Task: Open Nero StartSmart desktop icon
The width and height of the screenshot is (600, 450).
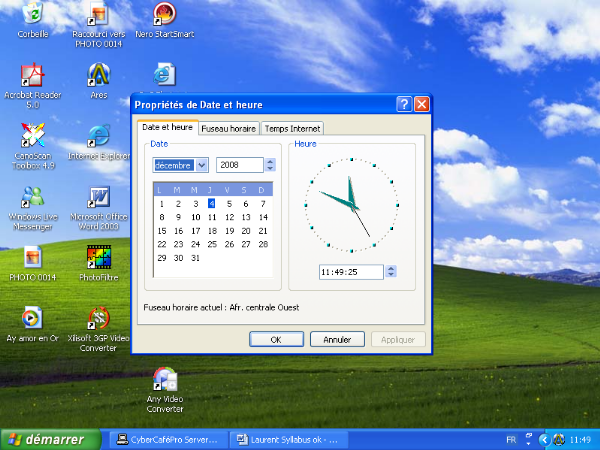Action: tap(165, 14)
